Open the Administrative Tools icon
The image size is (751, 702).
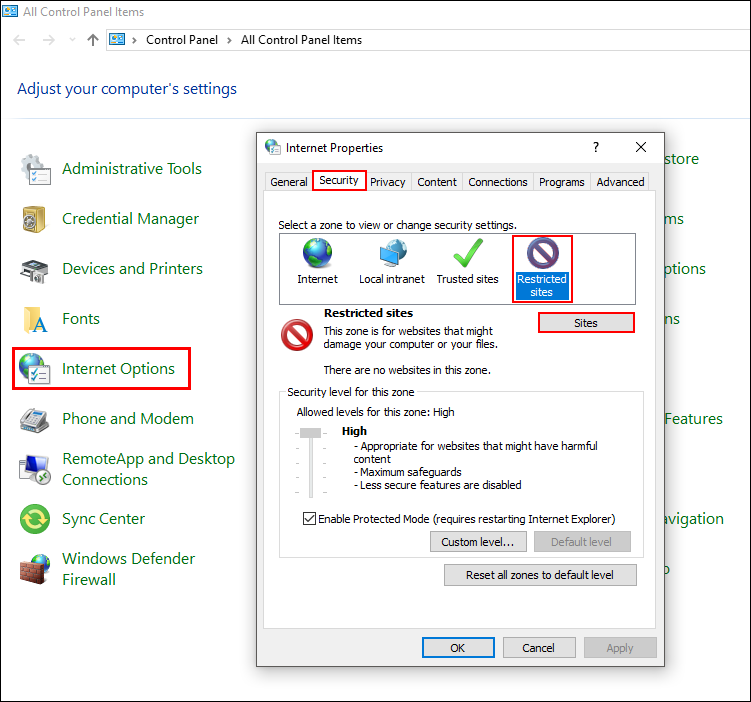[x=35, y=170]
